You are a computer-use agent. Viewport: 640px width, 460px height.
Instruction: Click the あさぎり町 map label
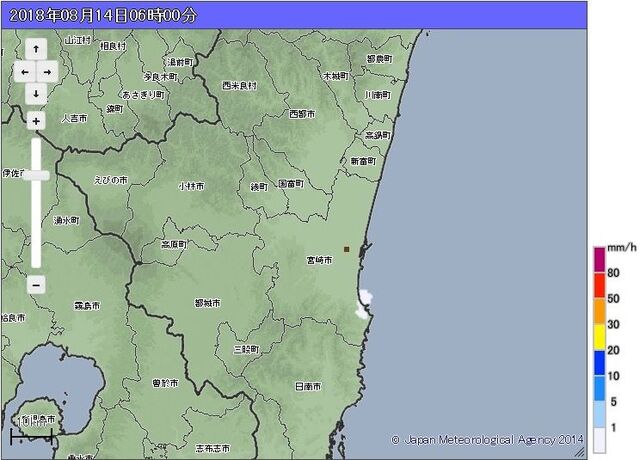tap(143, 95)
